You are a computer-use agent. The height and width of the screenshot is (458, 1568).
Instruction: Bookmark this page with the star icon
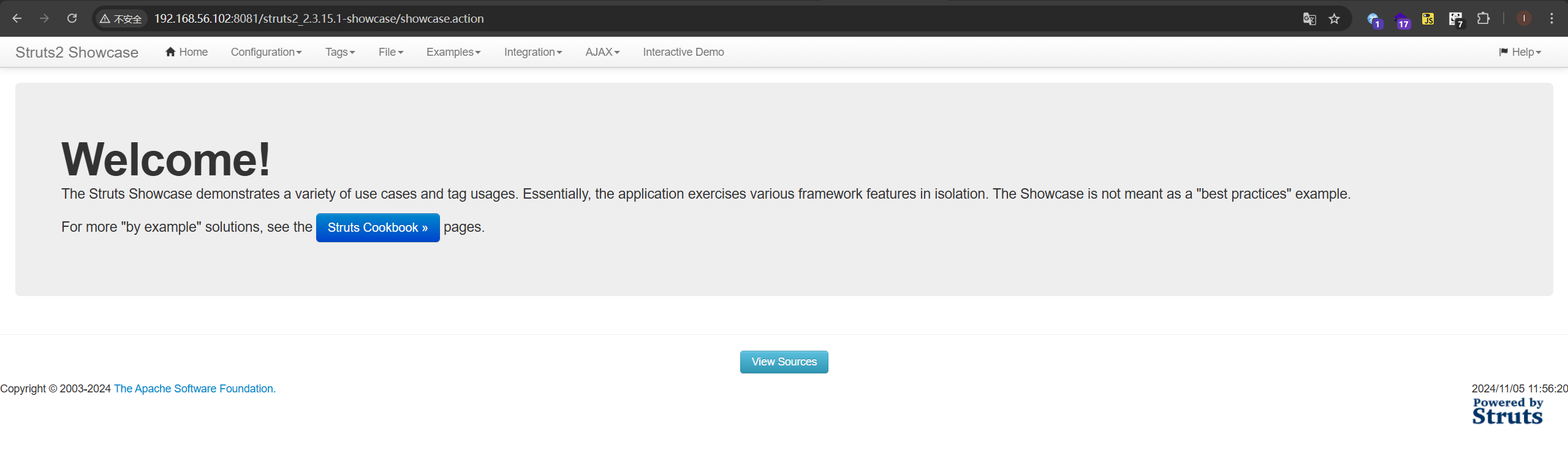pyautogui.click(x=1334, y=19)
